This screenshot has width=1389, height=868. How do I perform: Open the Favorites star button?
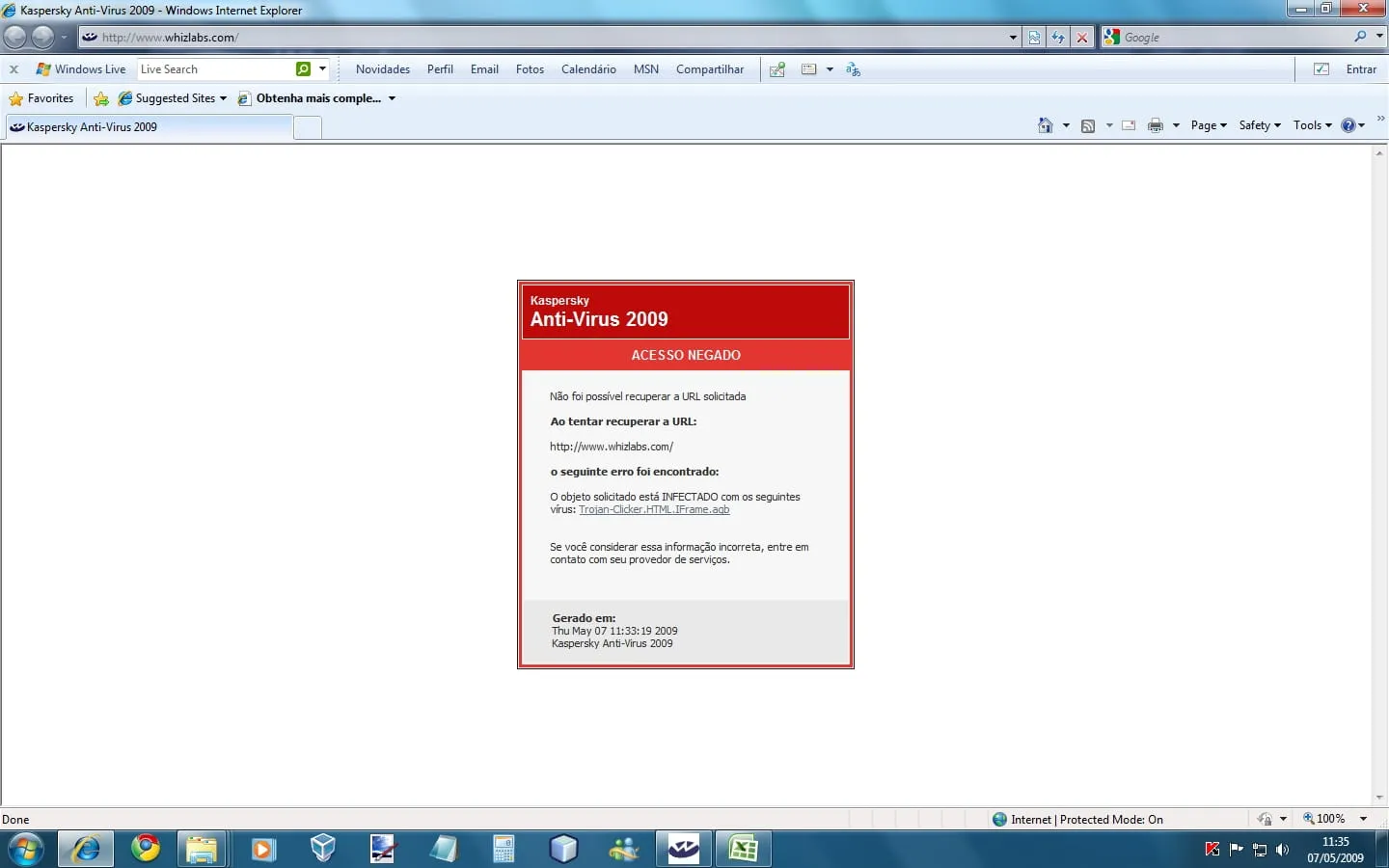[x=41, y=98]
